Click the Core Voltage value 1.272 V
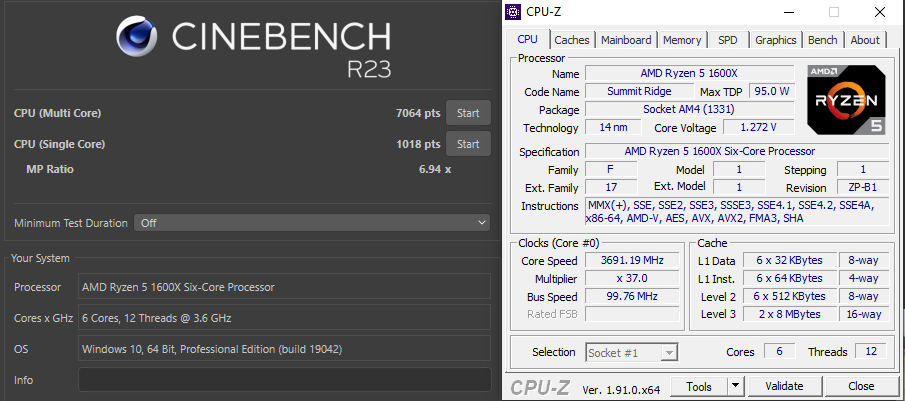 (x=758, y=127)
